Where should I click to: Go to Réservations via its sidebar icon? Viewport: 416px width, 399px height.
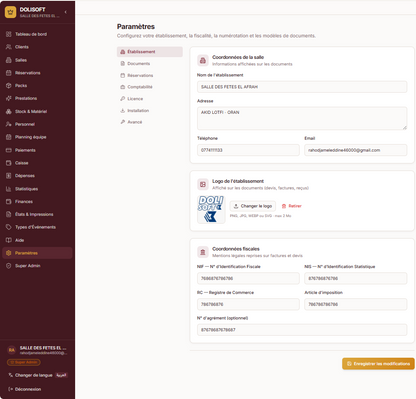[9, 73]
